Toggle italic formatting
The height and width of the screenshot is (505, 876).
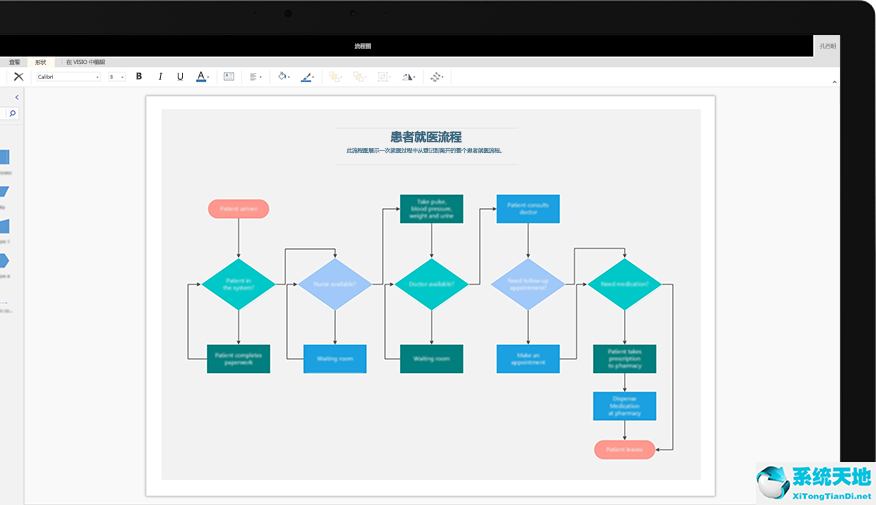(x=160, y=77)
